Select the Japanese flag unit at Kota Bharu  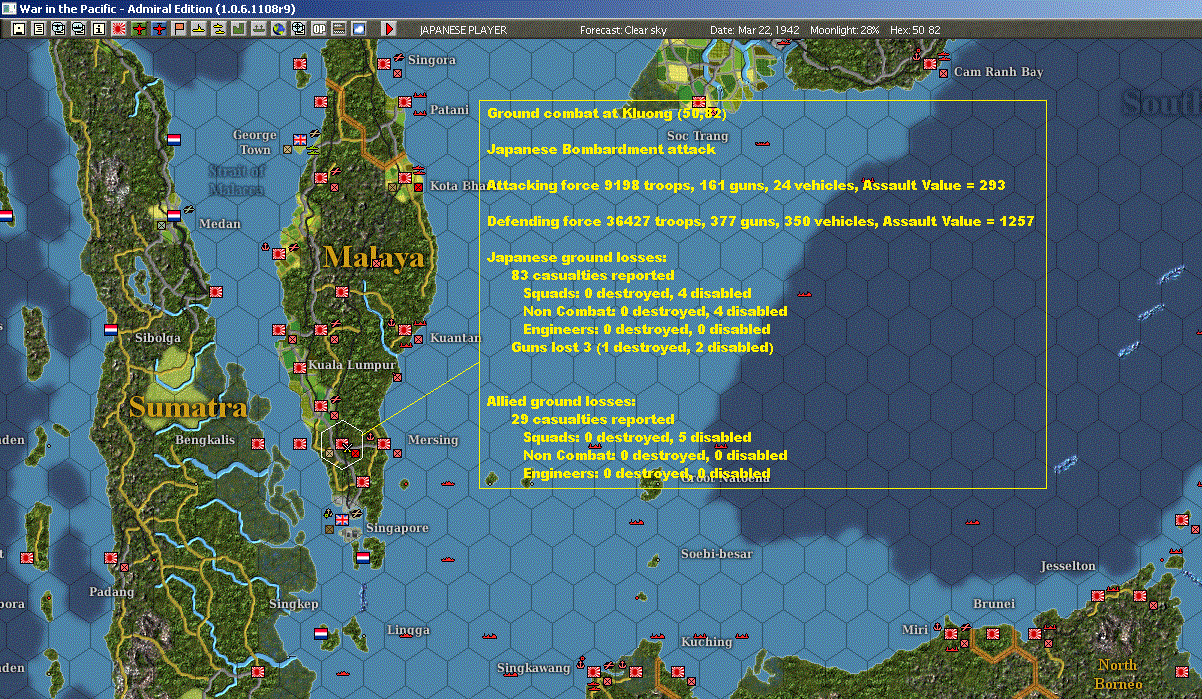(x=406, y=179)
